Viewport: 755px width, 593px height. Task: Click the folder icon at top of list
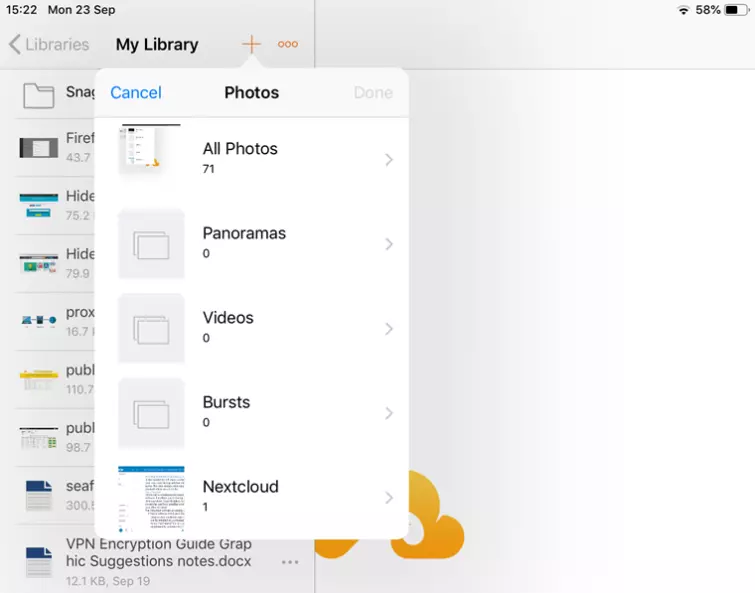click(x=38, y=95)
